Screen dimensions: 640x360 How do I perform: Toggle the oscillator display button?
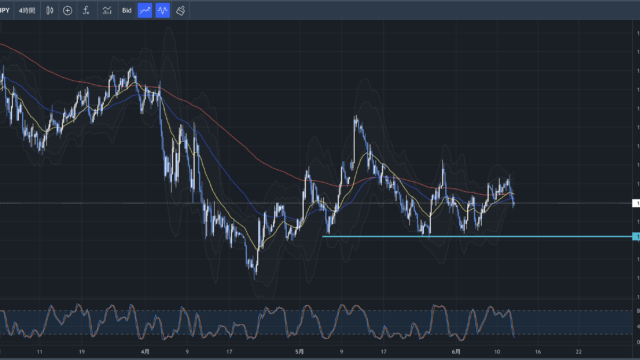(163, 11)
